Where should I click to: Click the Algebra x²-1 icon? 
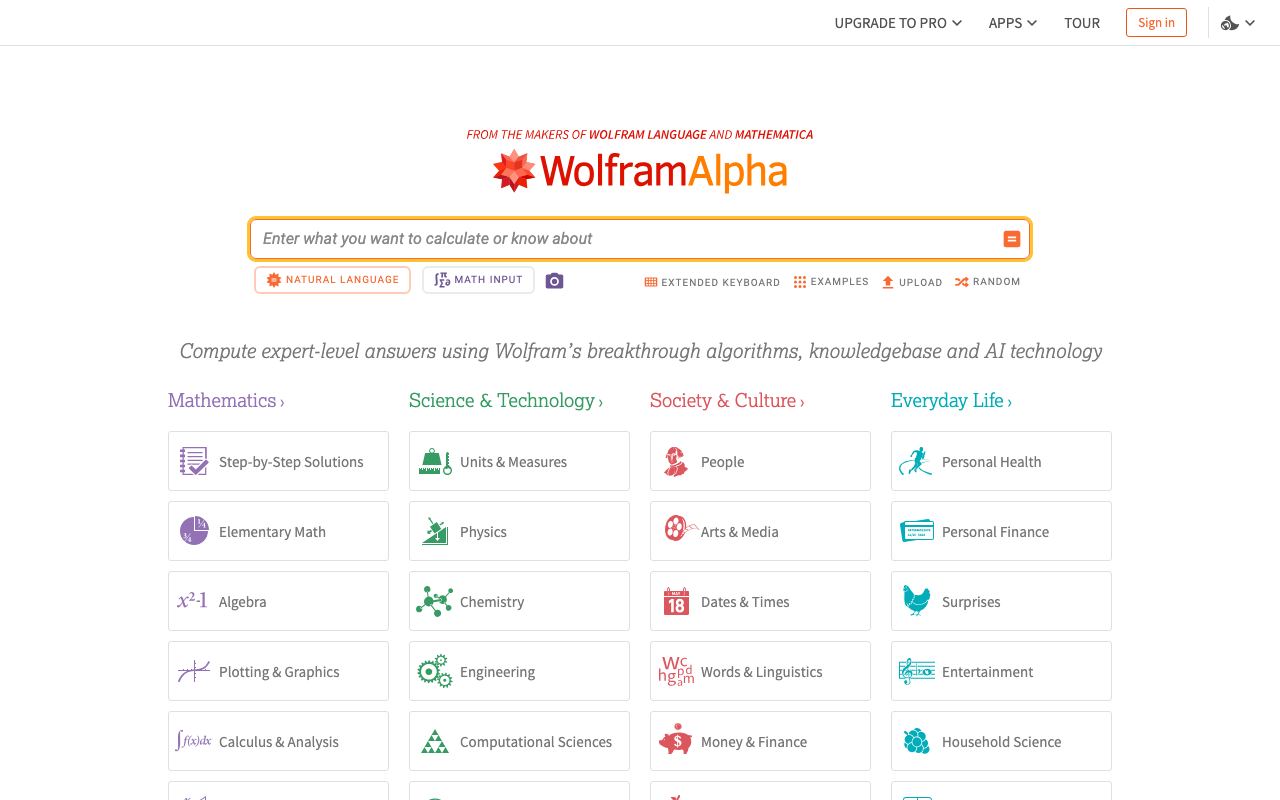(x=192, y=601)
